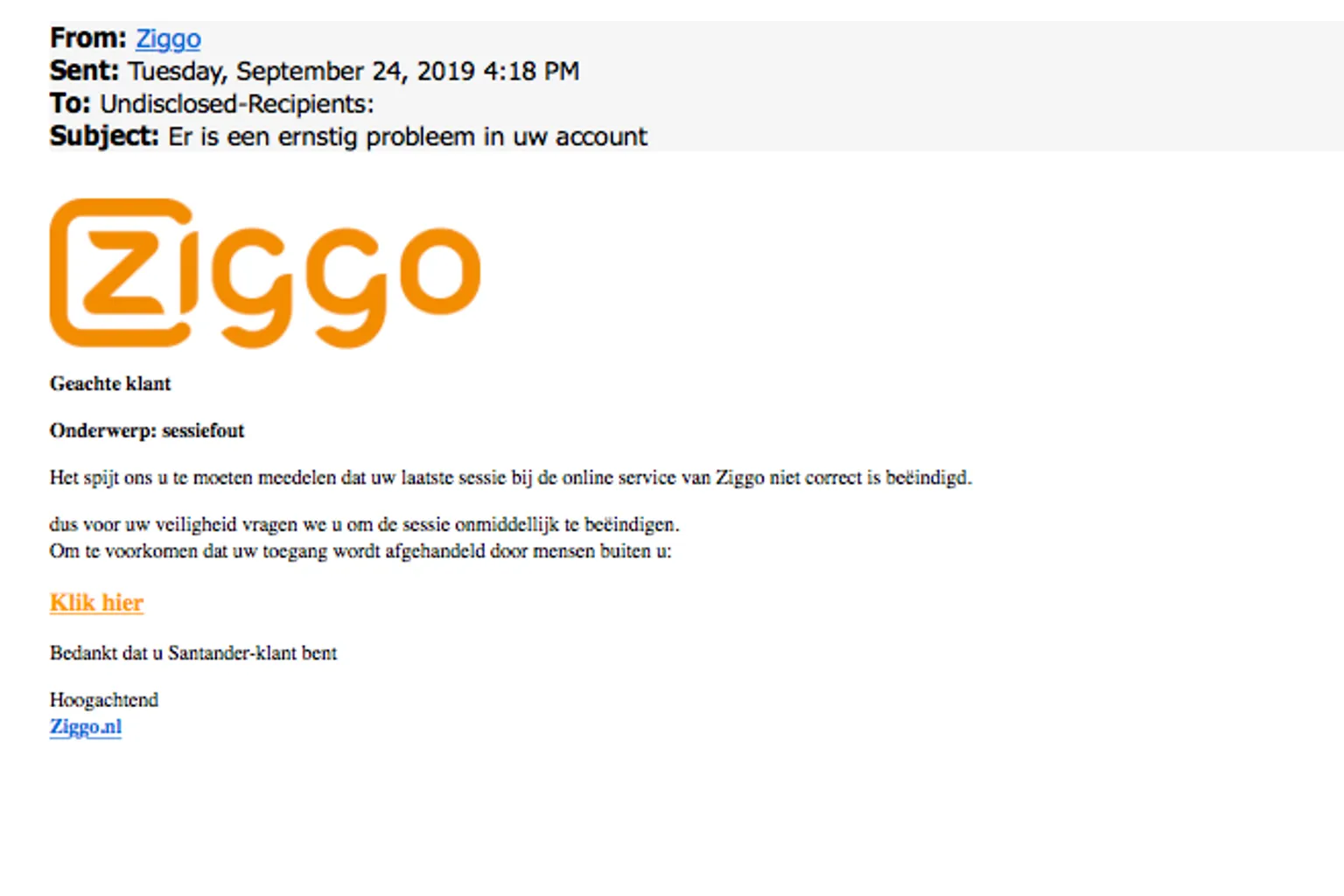Screen dimensions: 1344x896
Task: Click the bold 'Onderwerp: sessiefout' line
Action: tap(147, 430)
